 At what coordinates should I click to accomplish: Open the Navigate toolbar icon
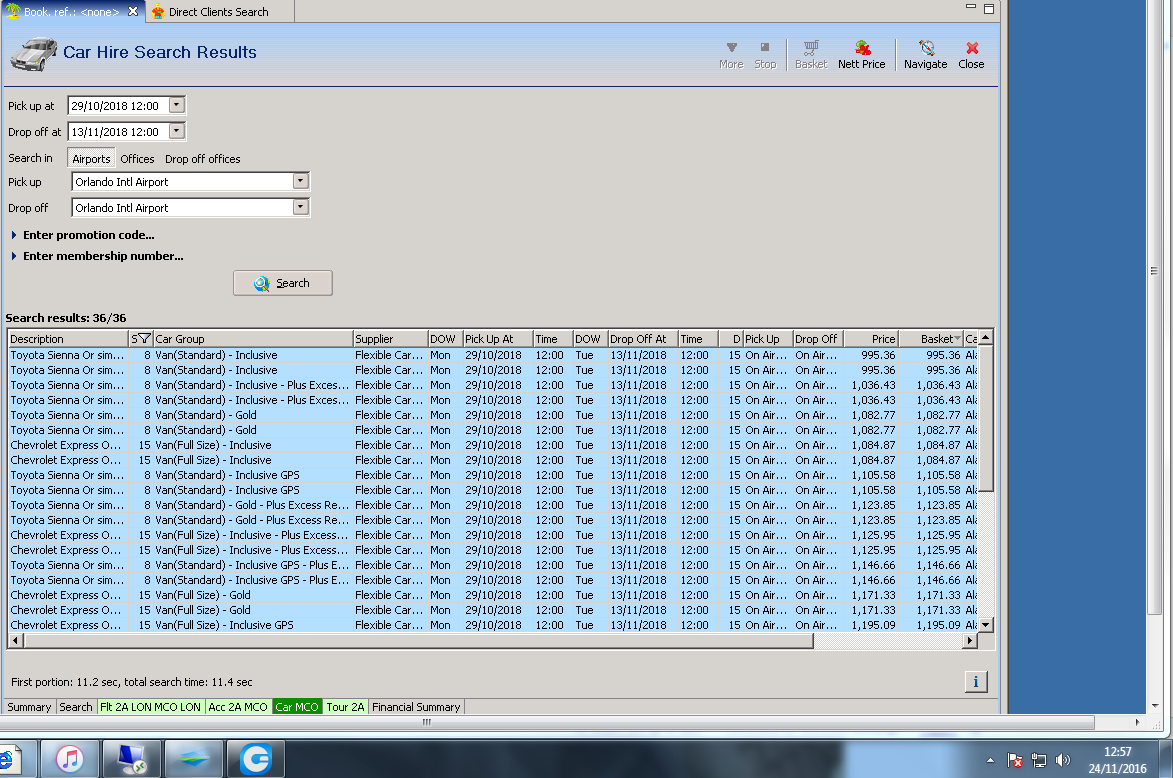tap(925, 55)
